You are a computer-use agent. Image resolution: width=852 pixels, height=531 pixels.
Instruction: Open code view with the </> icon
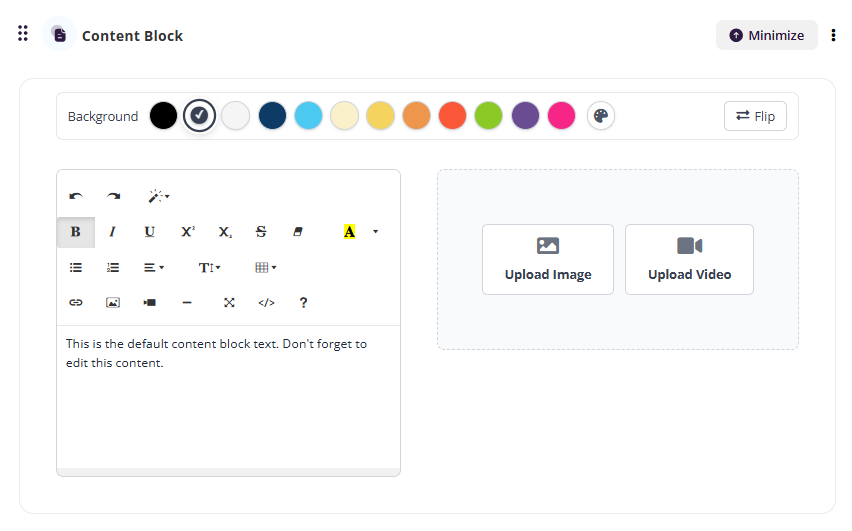coord(266,302)
